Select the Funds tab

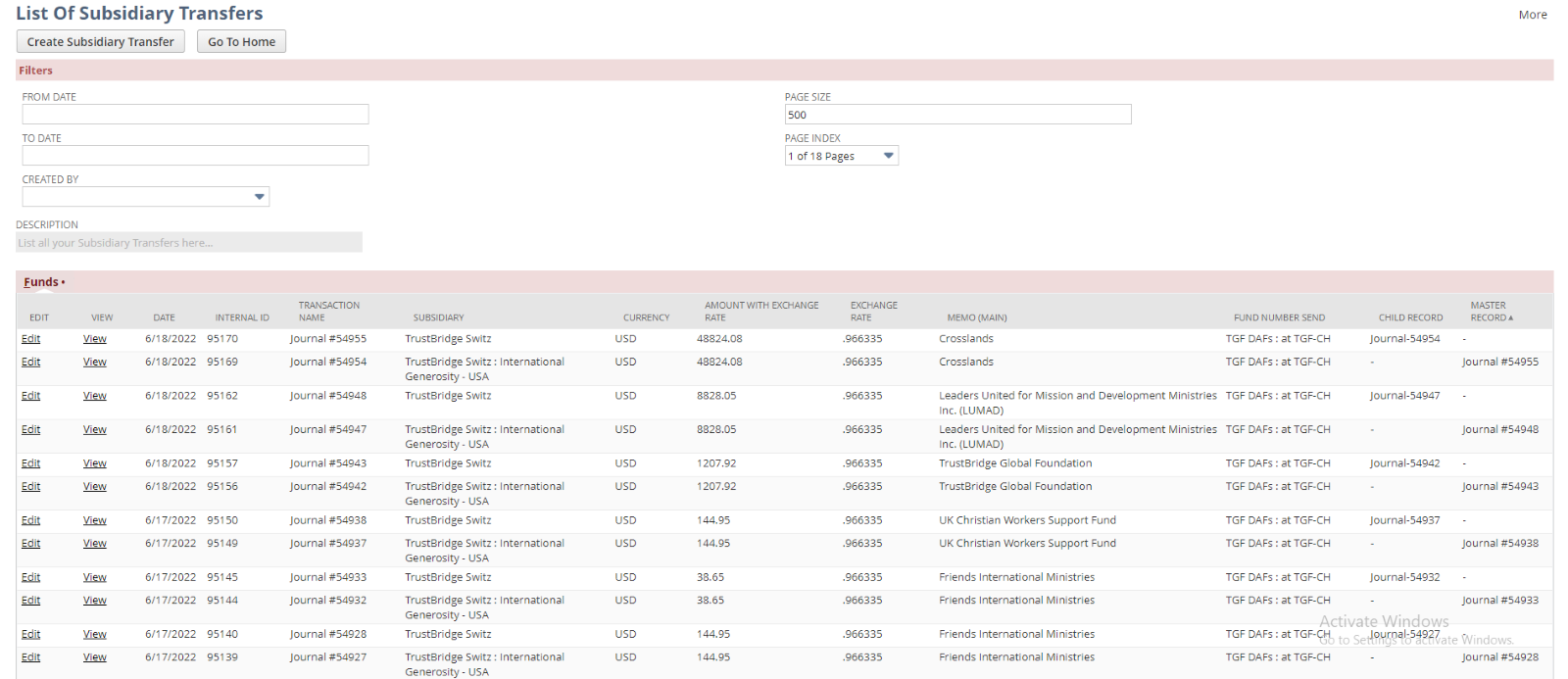tap(41, 282)
